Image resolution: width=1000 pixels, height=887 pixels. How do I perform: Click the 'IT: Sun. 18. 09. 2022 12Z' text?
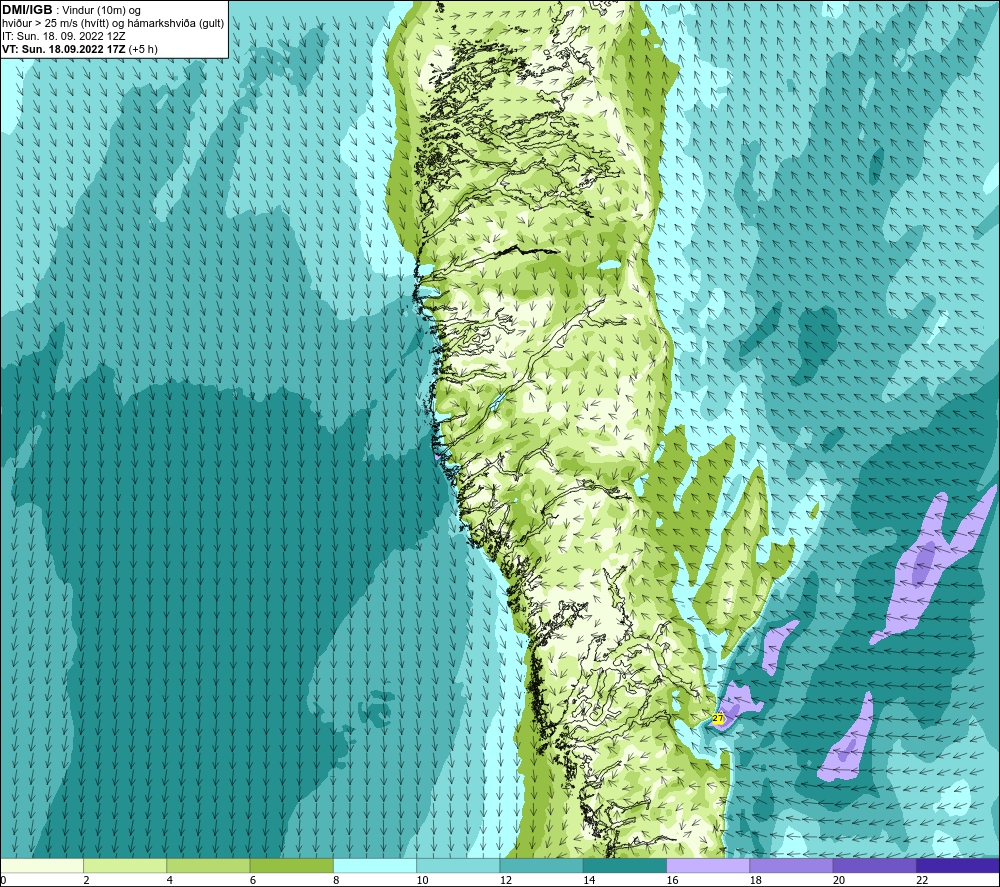[63, 36]
